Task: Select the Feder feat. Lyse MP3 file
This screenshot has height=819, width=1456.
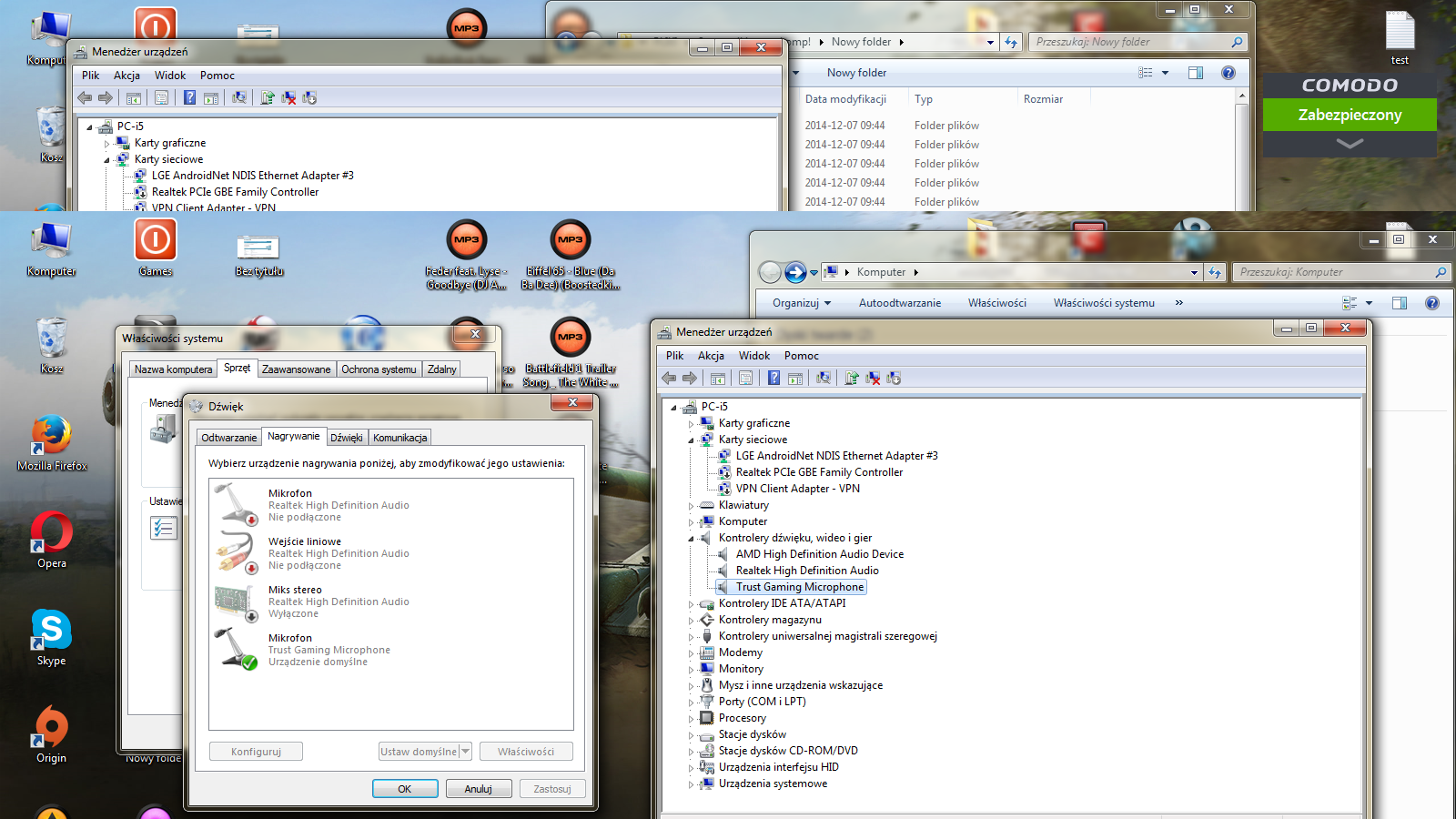Action: (466, 255)
